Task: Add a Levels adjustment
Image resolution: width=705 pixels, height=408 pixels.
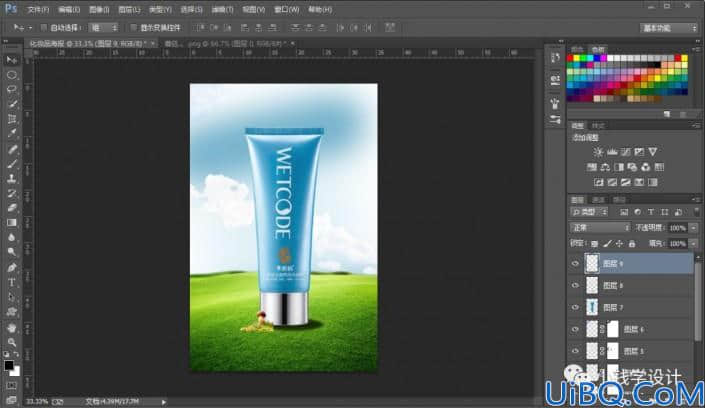Action: [612, 152]
